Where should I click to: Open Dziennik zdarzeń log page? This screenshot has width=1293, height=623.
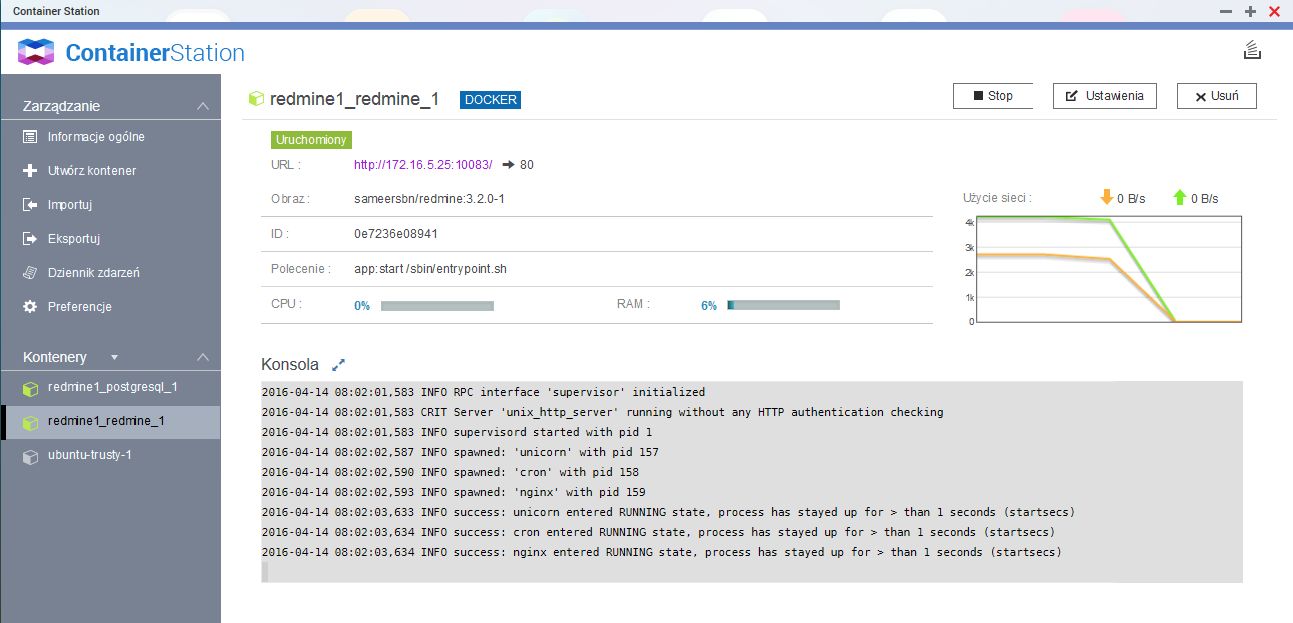[x=94, y=273]
